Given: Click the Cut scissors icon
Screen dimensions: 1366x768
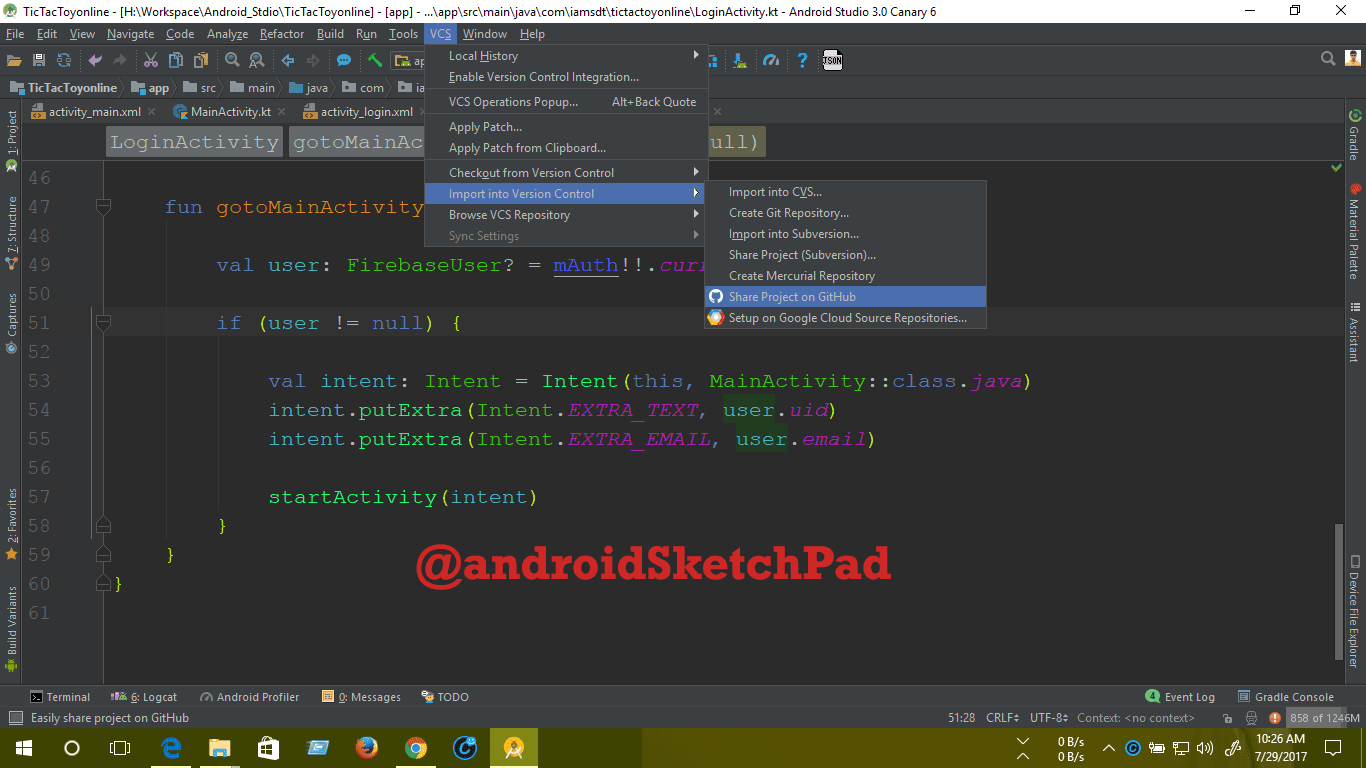Looking at the screenshot, I should click(x=151, y=60).
